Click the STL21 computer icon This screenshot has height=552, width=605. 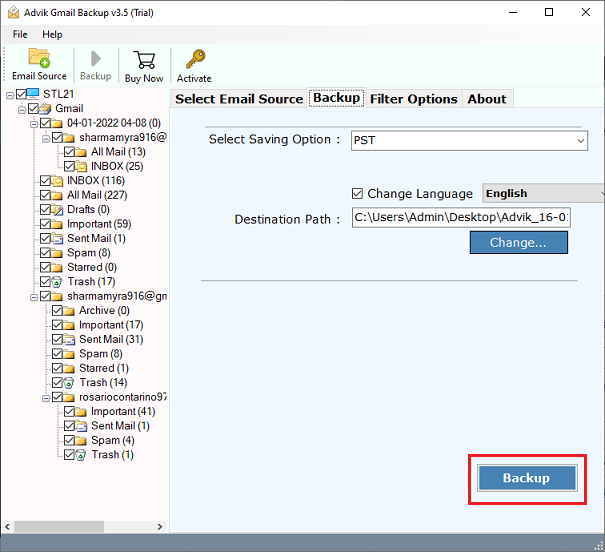pyautogui.click(x=33, y=94)
